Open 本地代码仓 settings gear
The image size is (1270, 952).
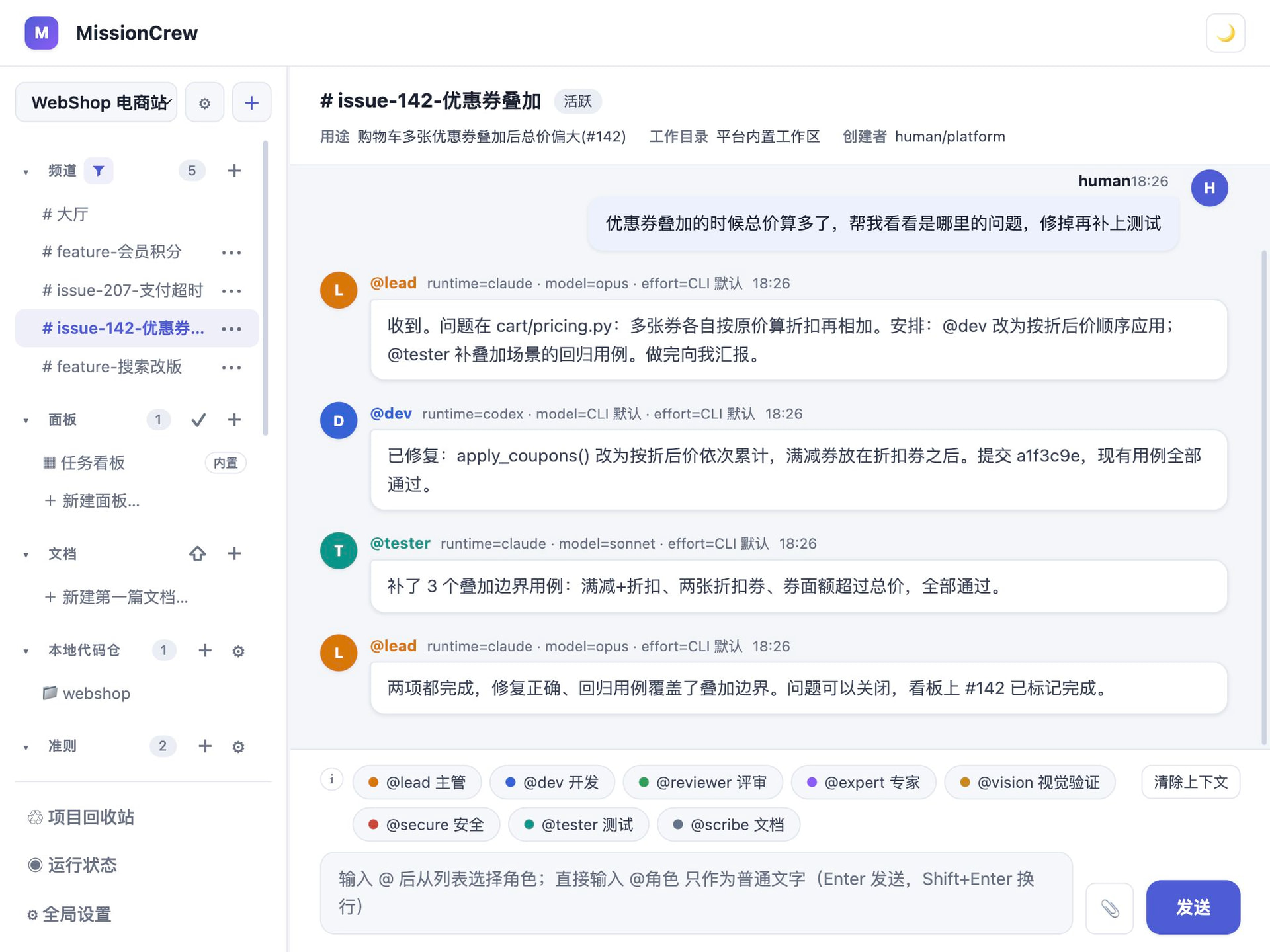tap(238, 651)
